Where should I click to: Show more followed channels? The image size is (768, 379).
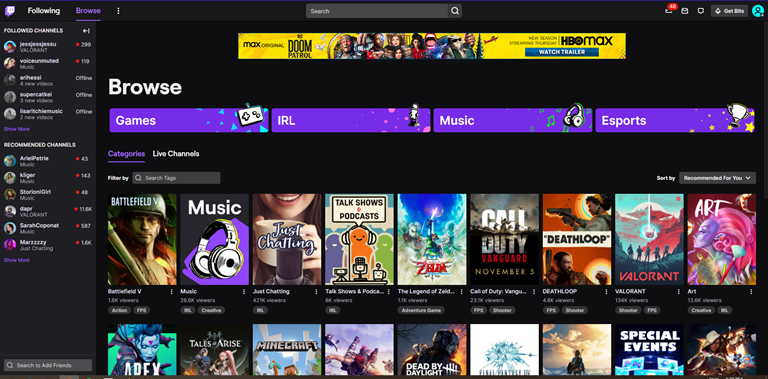click(17, 129)
